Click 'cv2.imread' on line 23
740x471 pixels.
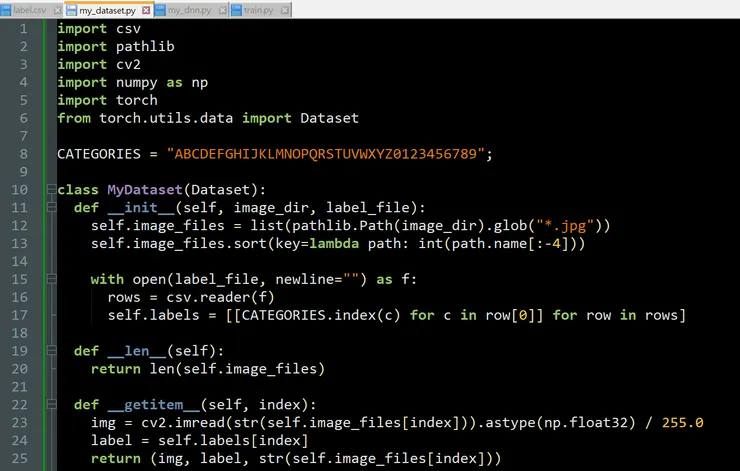tap(183, 423)
